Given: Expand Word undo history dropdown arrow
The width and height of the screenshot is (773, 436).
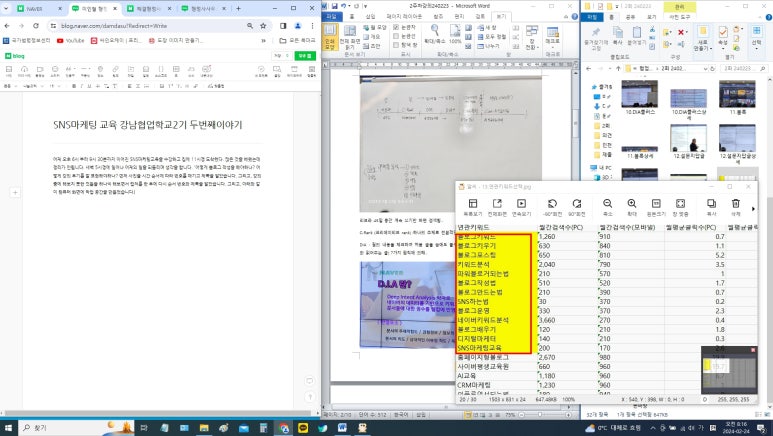Looking at the screenshot, I should pos(350,6).
